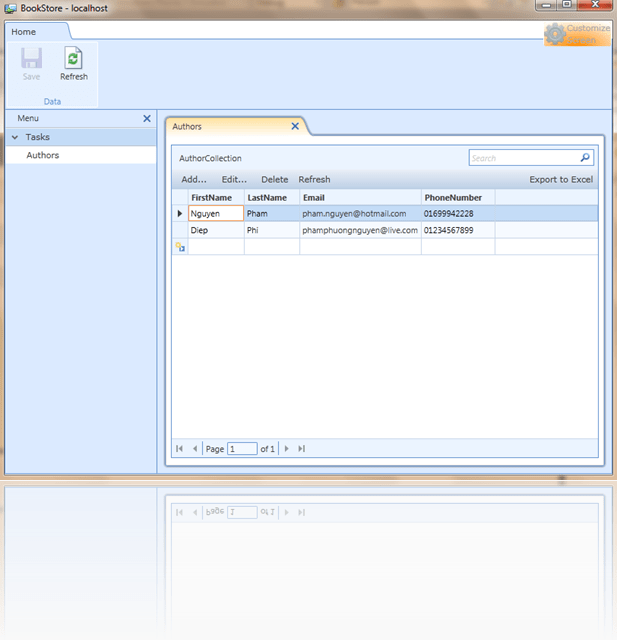Close the Authors tab
The width and height of the screenshot is (617, 640).
[295, 126]
